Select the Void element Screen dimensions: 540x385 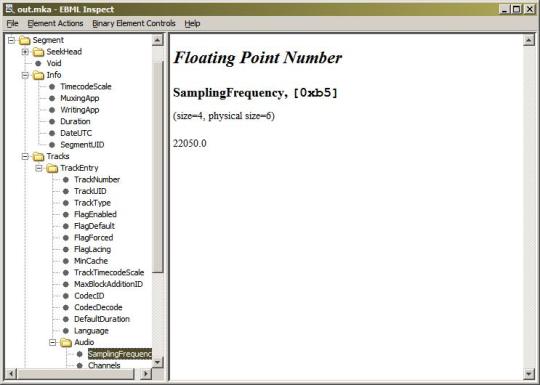[54, 63]
